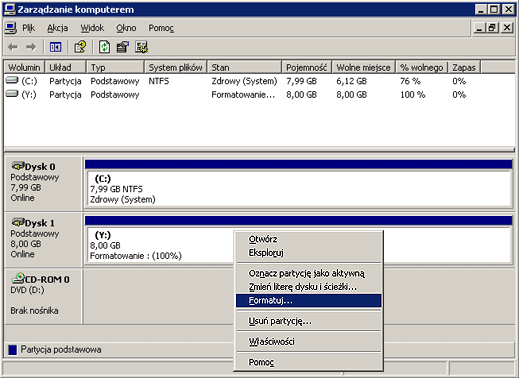
Task: Sort by the Pojemność column header
Action: coord(306,67)
